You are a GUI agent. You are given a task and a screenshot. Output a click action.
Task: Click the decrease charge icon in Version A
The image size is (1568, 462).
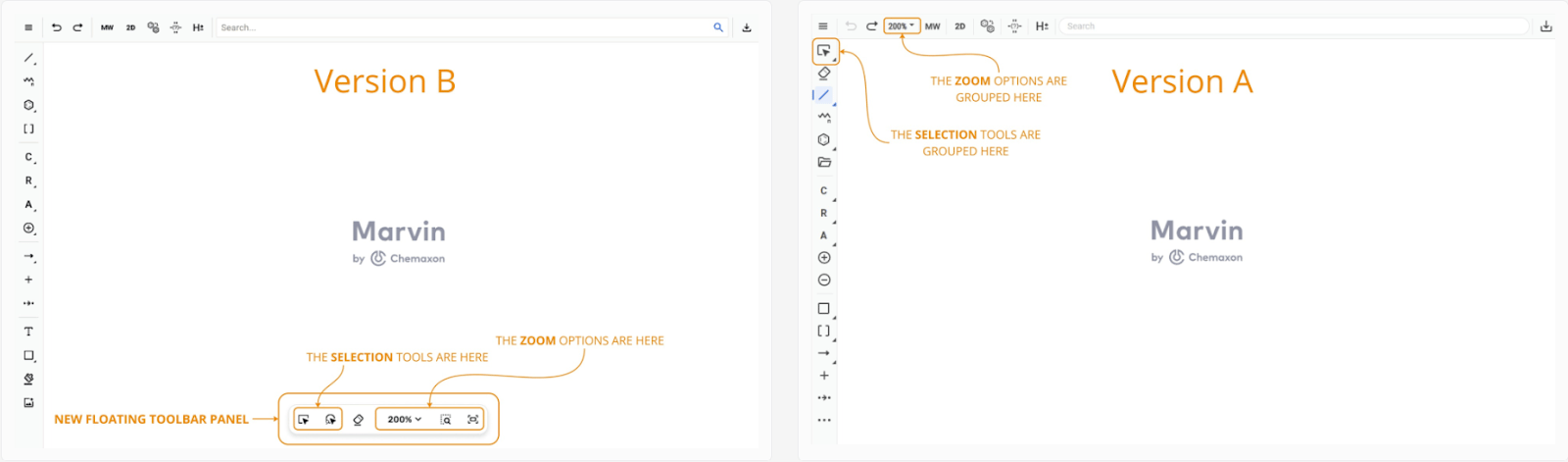click(824, 281)
